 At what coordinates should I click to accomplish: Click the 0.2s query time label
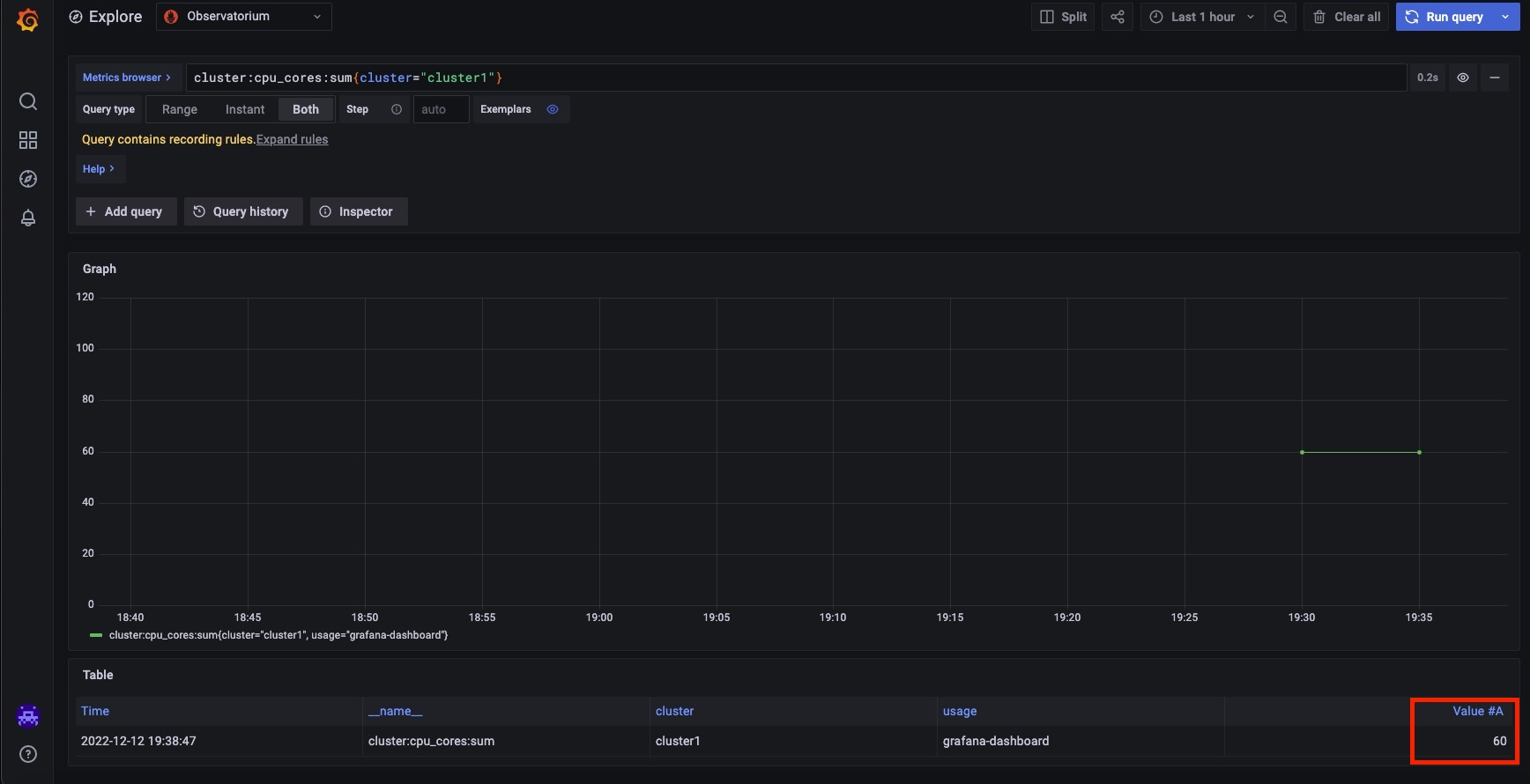1428,78
